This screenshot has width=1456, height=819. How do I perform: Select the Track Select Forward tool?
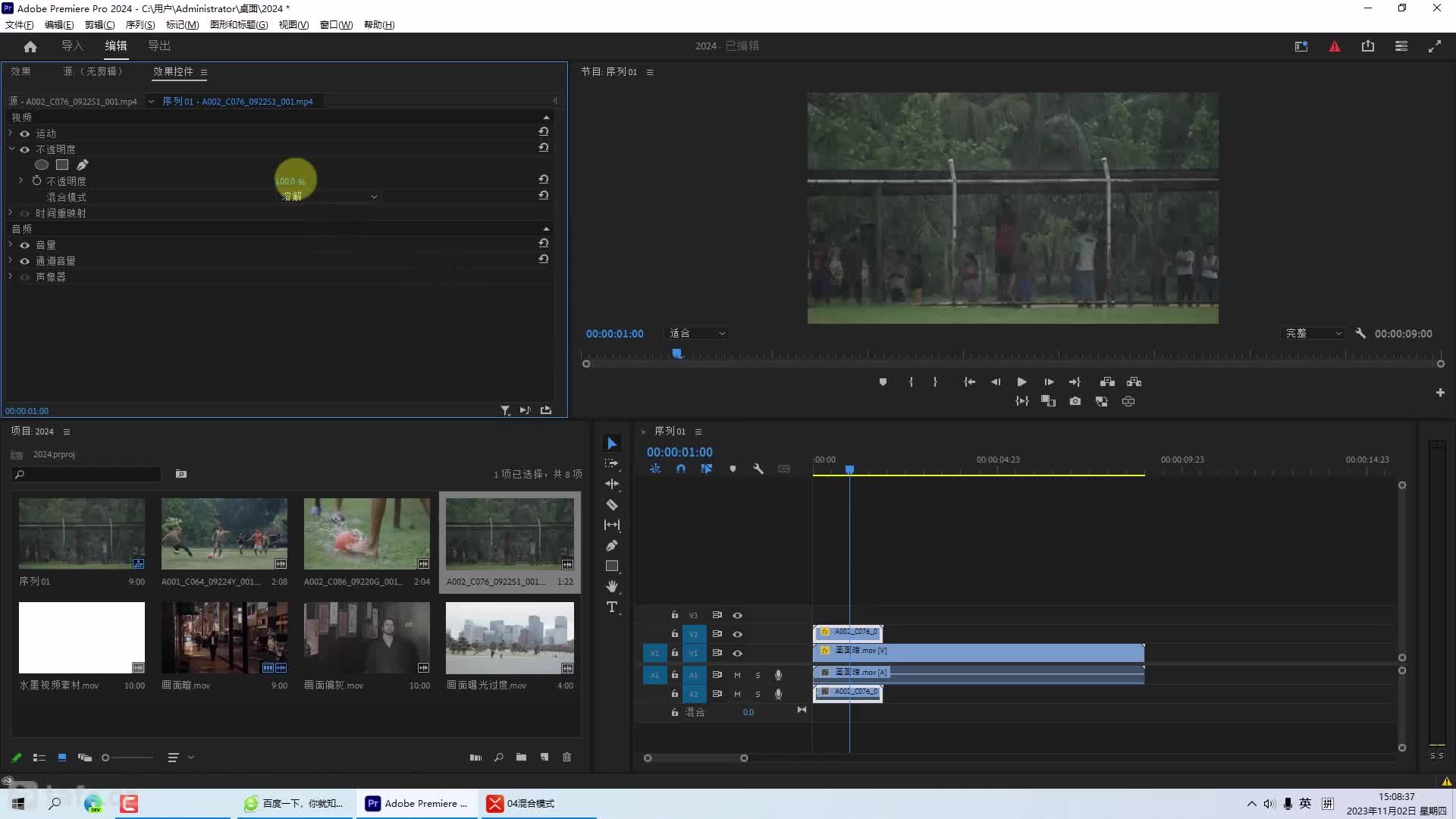(611, 463)
